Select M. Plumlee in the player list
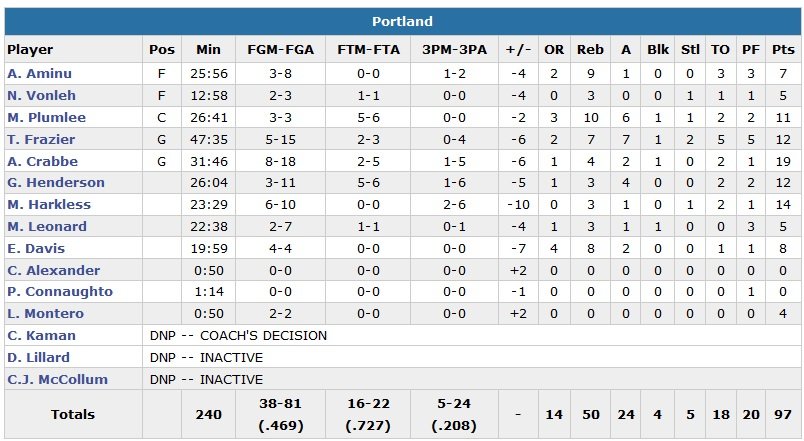This screenshot has width=804, height=441. [x=46, y=118]
